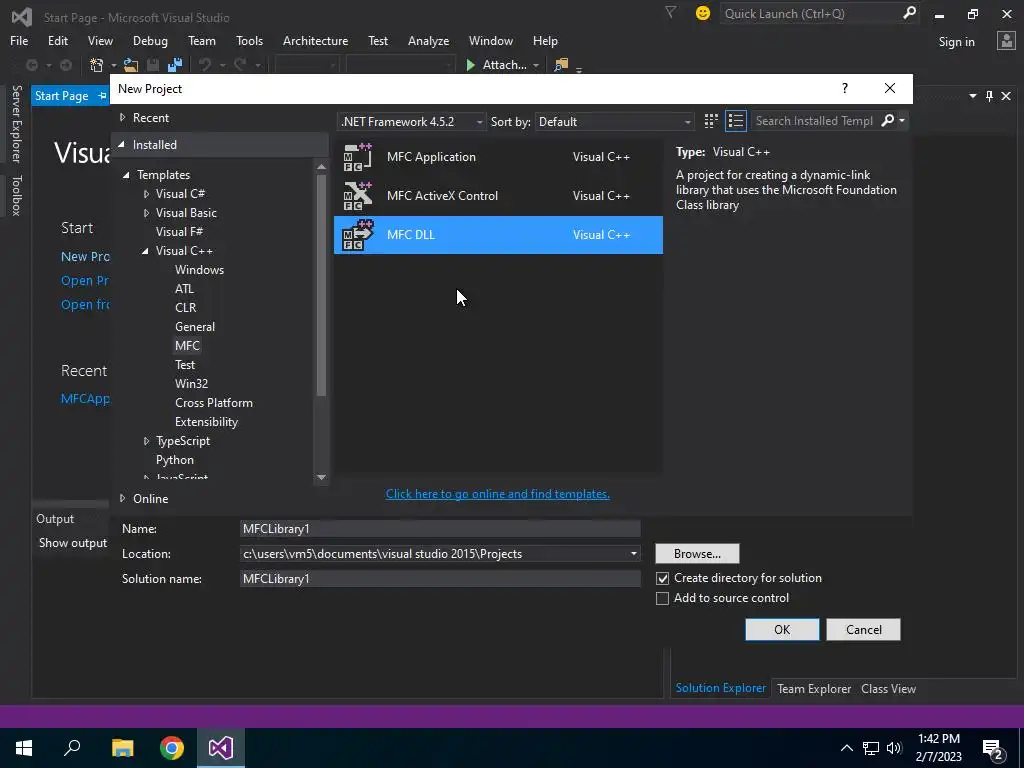This screenshot has width=1024, height=768.
Task: Open the Debug menu
Action: click(150, 40)
